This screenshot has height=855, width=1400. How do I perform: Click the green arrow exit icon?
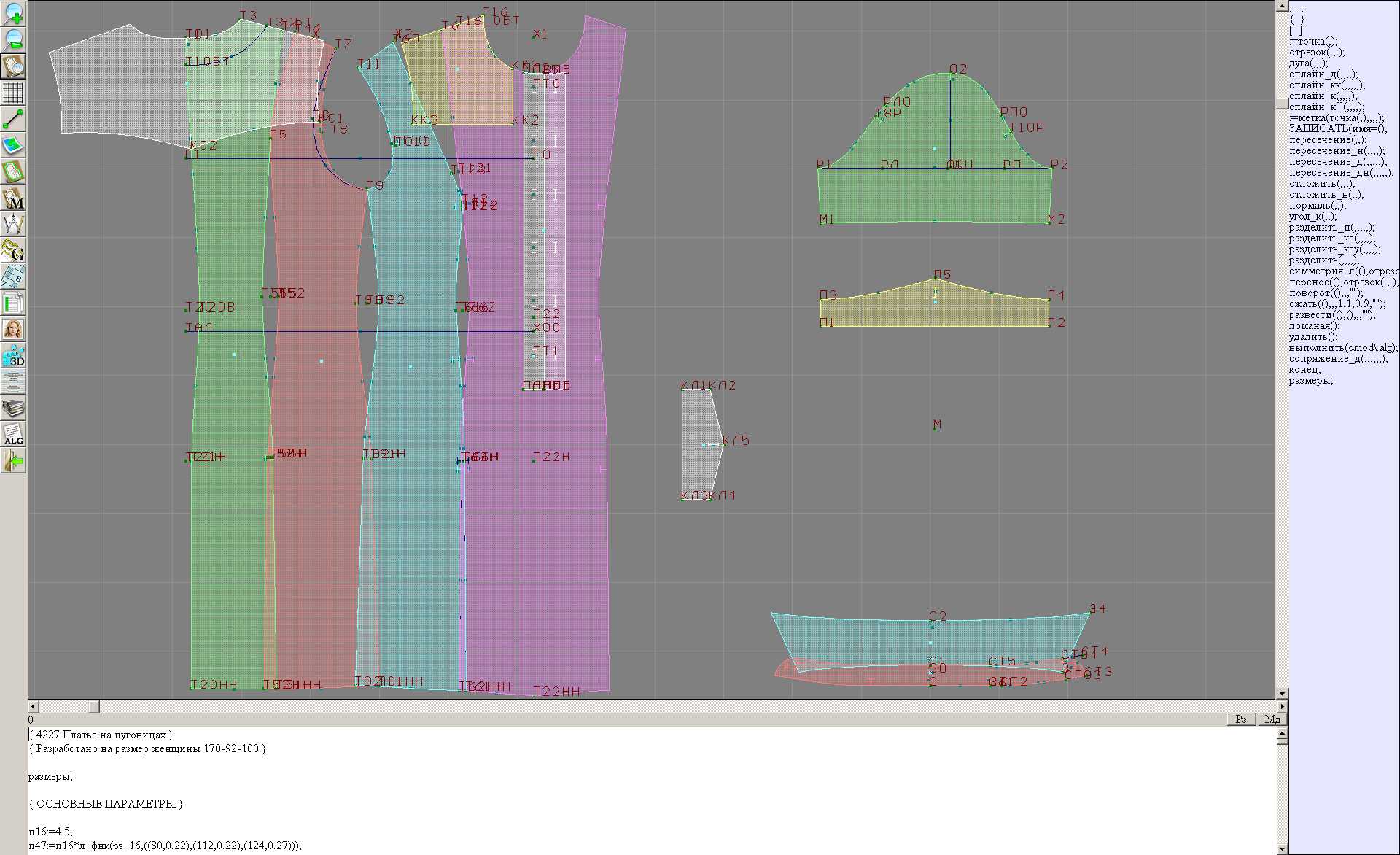(x=13, y=461)
